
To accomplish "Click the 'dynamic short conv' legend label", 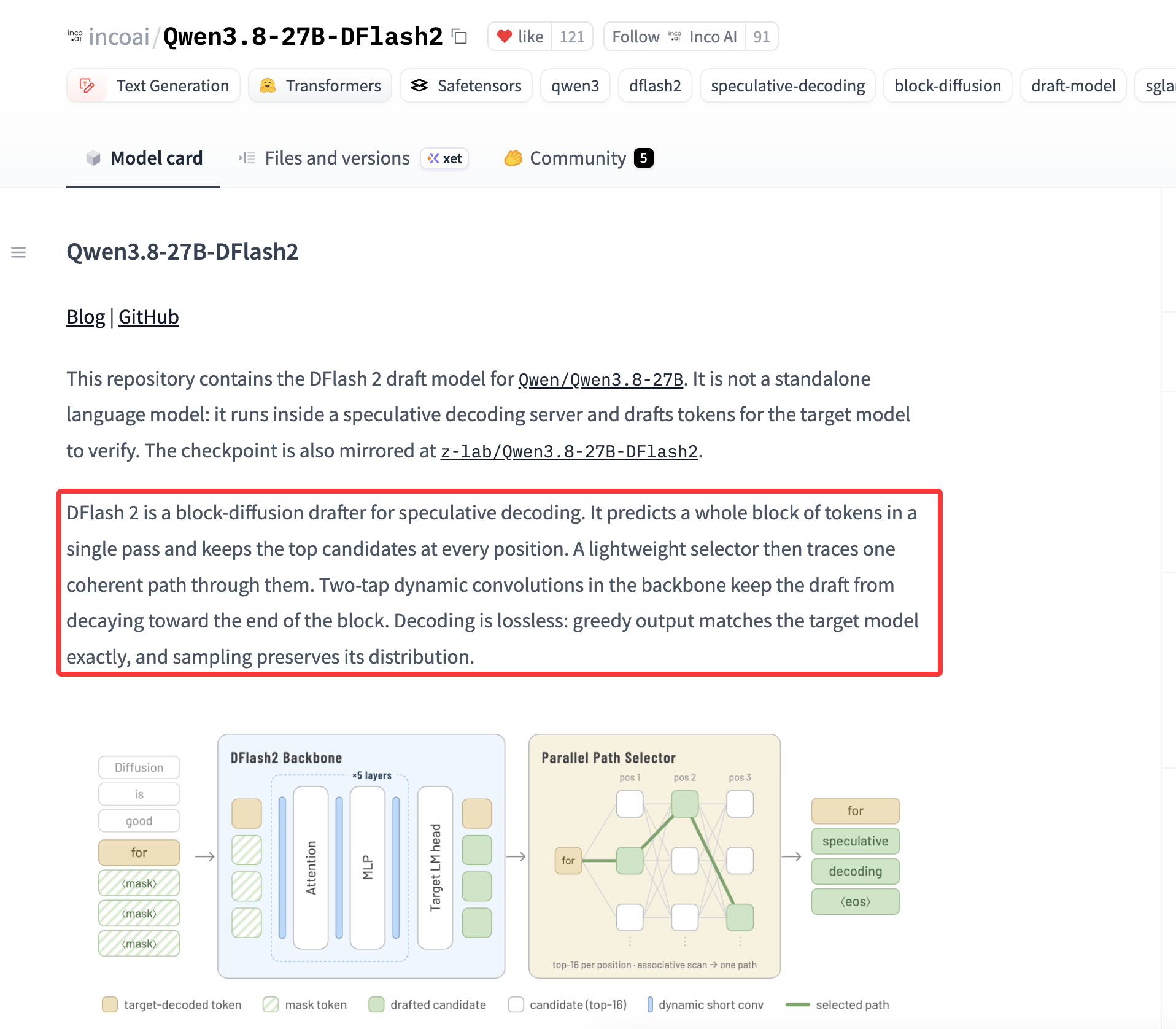I will pos(711,1004).
